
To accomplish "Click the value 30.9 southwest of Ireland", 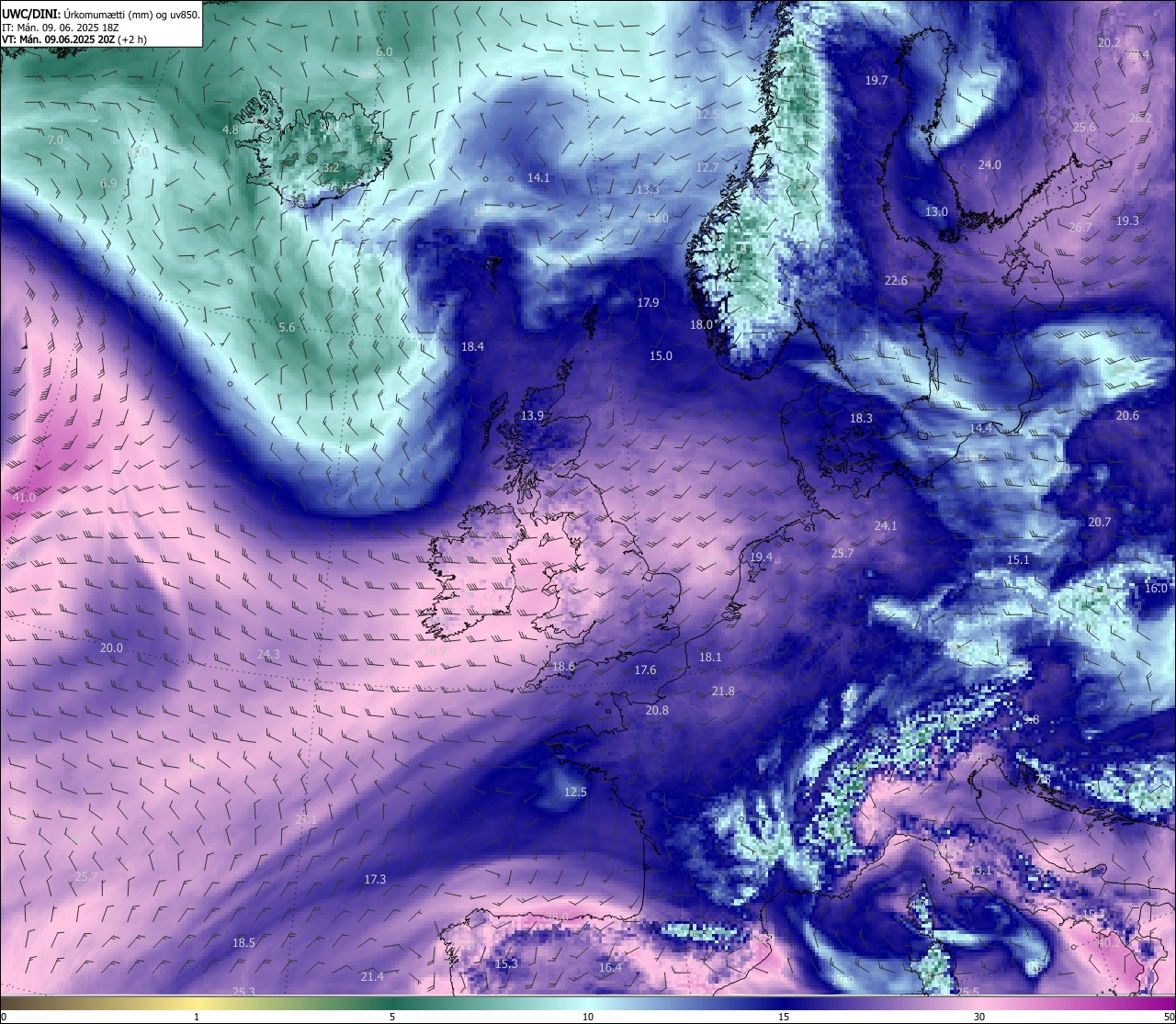I will coord(435,651).
